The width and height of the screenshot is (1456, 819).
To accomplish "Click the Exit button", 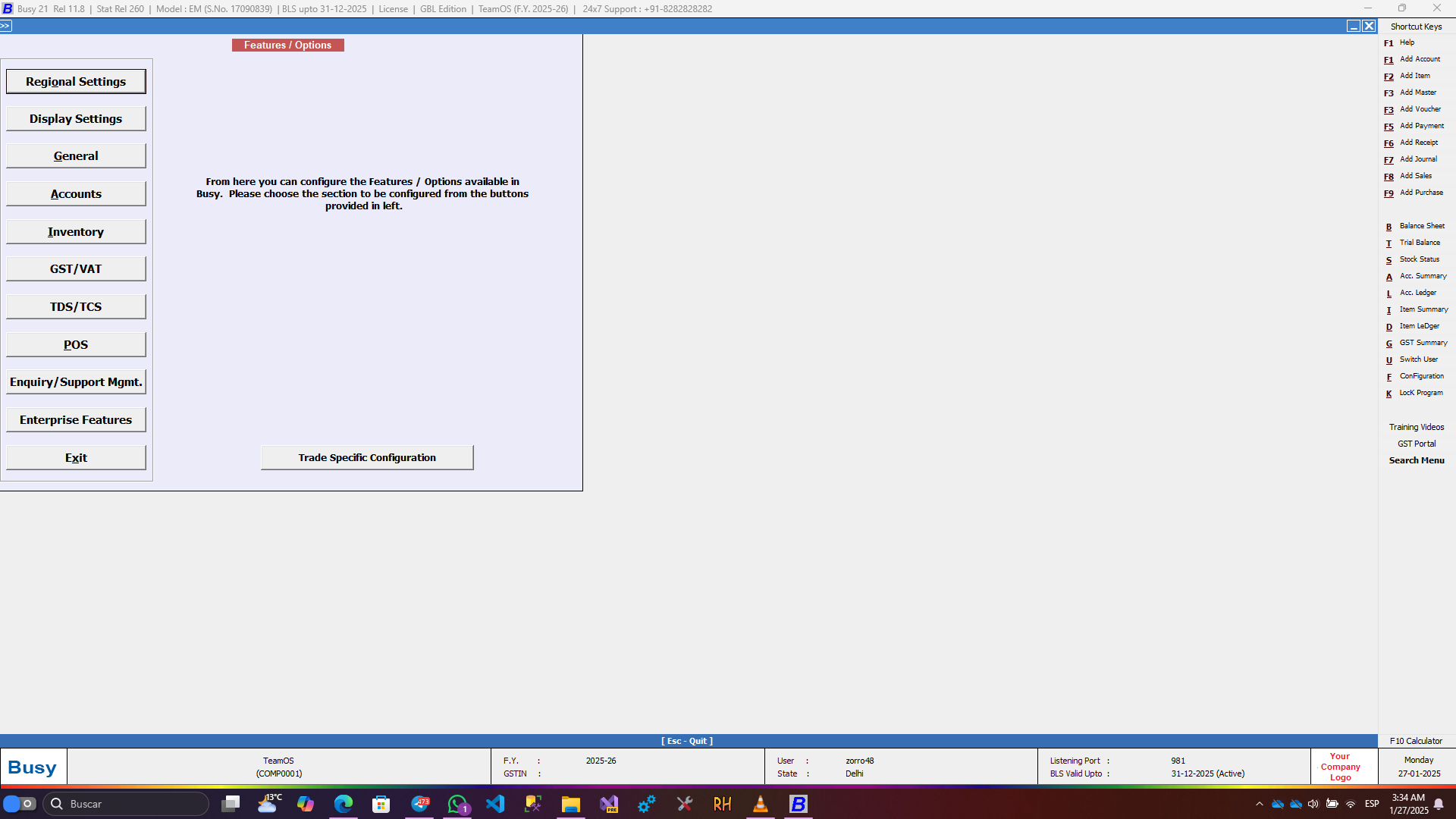I will click(76, 457).
